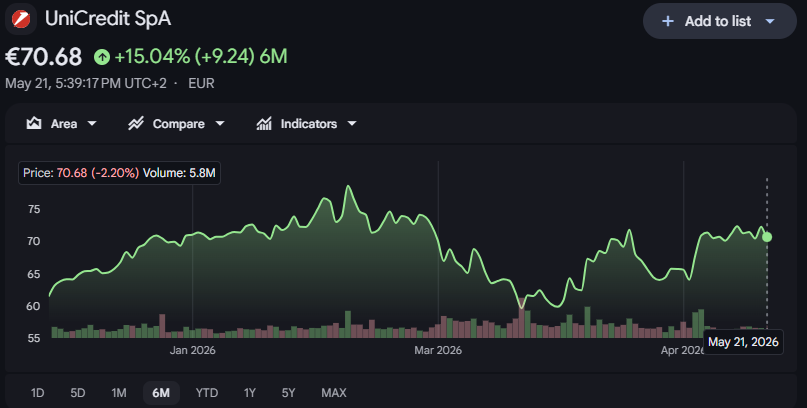Select the 5Y time range tab
807x408 pixels.
(289, 393)
